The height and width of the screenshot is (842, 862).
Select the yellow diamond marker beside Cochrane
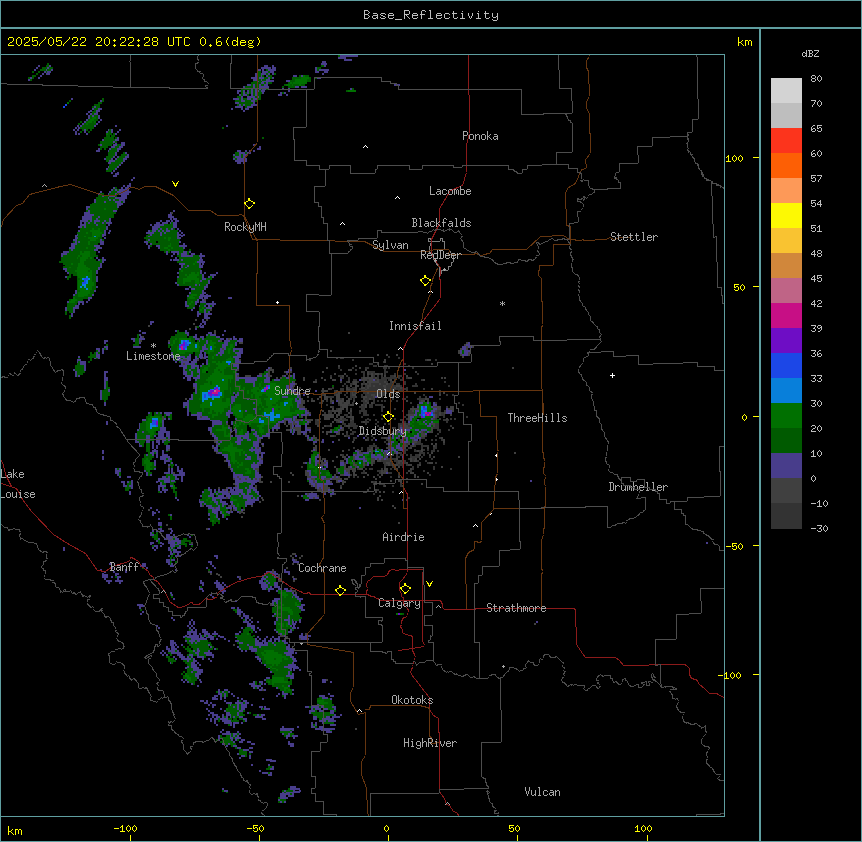click(340, 590)
